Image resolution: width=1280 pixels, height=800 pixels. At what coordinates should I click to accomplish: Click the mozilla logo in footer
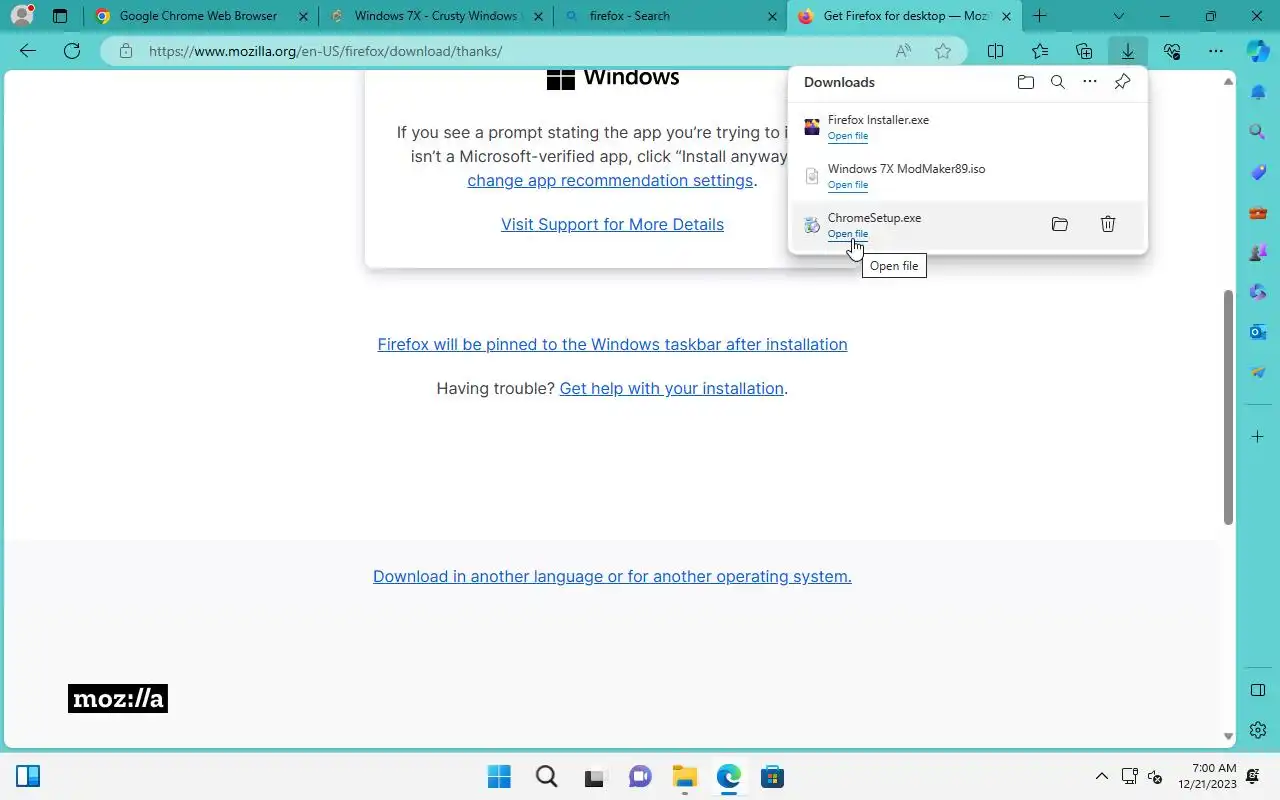(118, 699)
